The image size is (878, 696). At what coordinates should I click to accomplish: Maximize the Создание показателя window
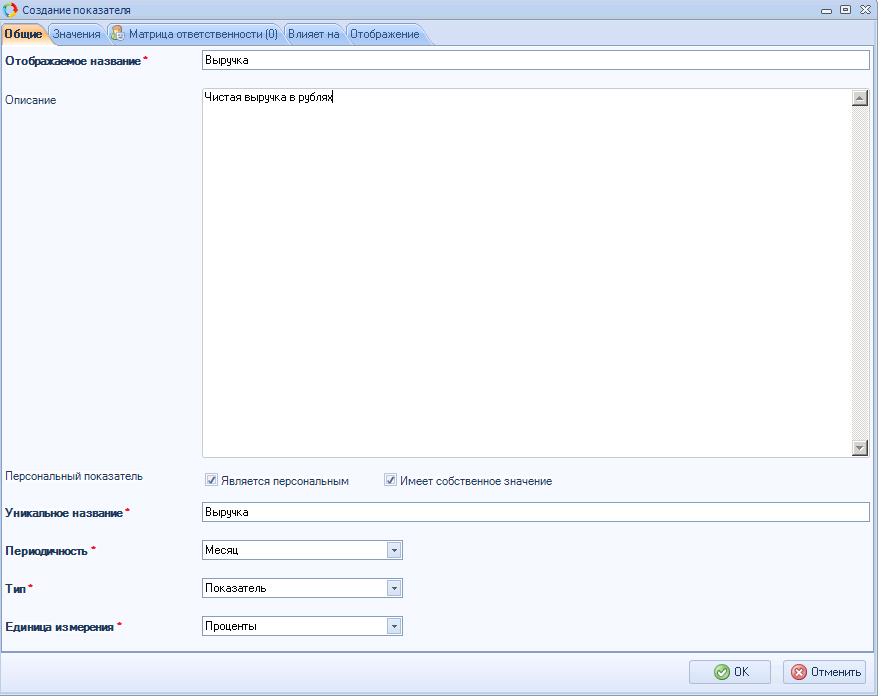pyautogui.click(x=845, y=9)
